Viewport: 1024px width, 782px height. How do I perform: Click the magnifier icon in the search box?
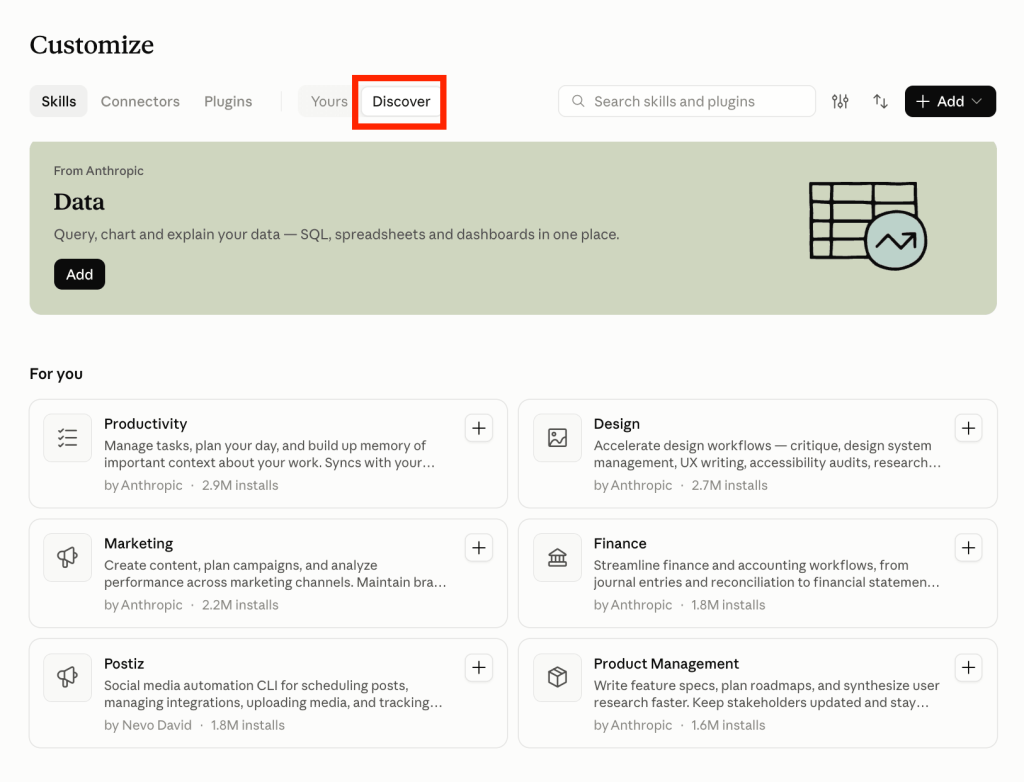click(578, 101)
